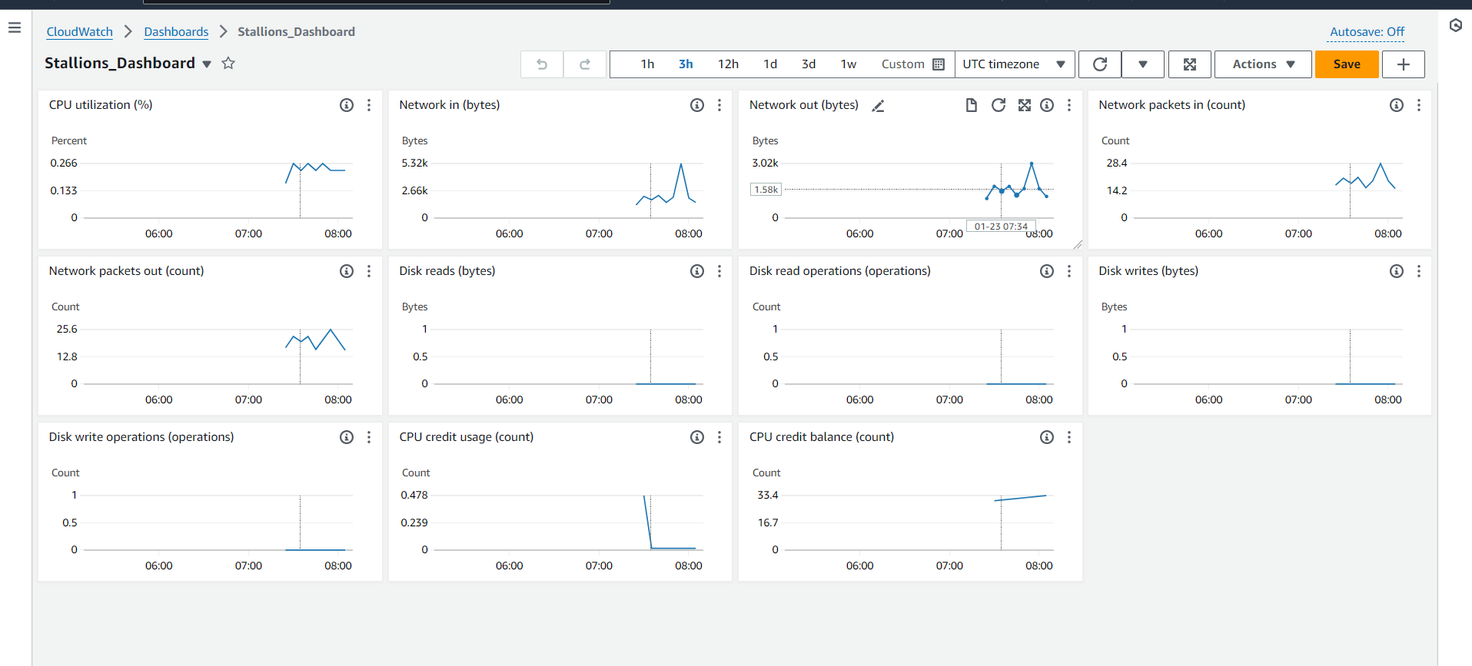Screen dimensions: 1472x666
Task: Click the undo arrow in the toolbar
Action: [x=542, y=64]
